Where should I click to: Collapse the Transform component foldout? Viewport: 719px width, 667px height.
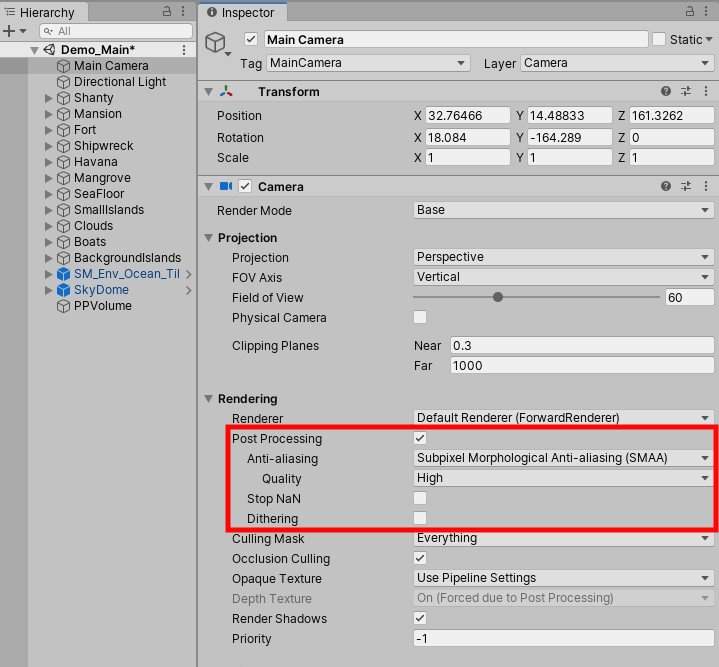tap(209, 92)
